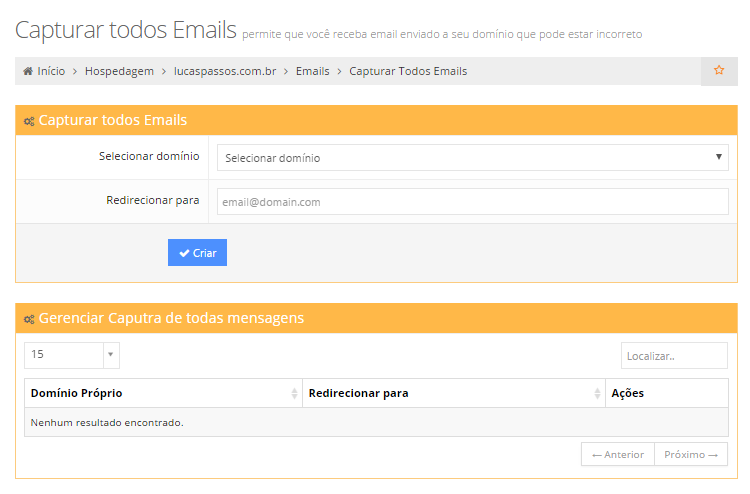Go to Hospedagem in breadcrumb

coord(119,72)
